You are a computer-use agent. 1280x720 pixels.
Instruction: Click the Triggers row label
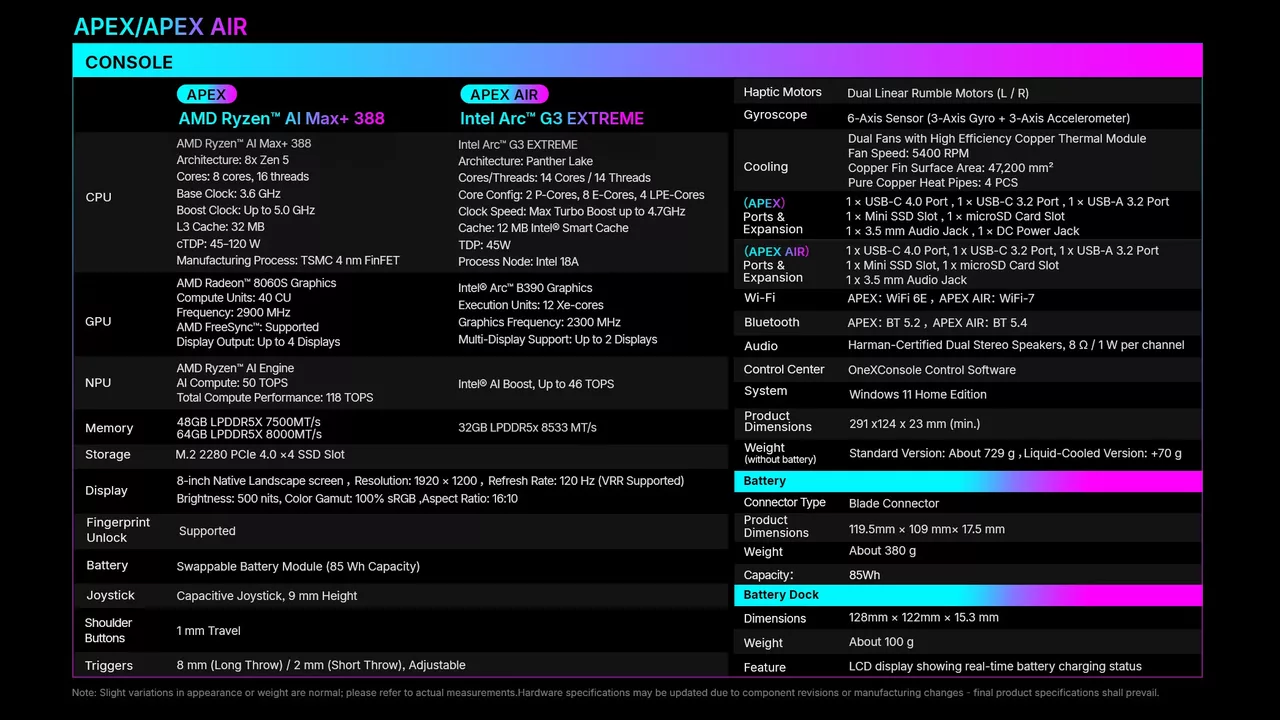[x=108, y=665]
